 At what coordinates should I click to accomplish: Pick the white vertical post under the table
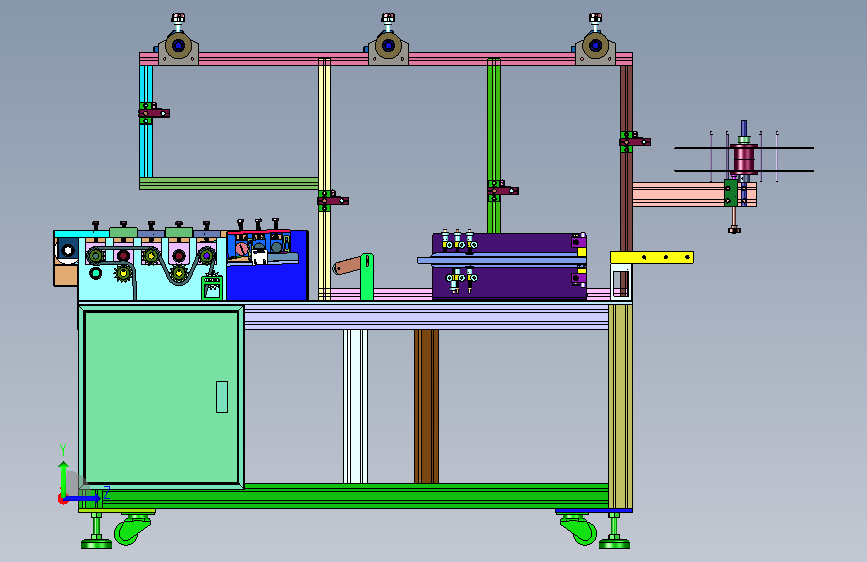click(x=355, y=407)
